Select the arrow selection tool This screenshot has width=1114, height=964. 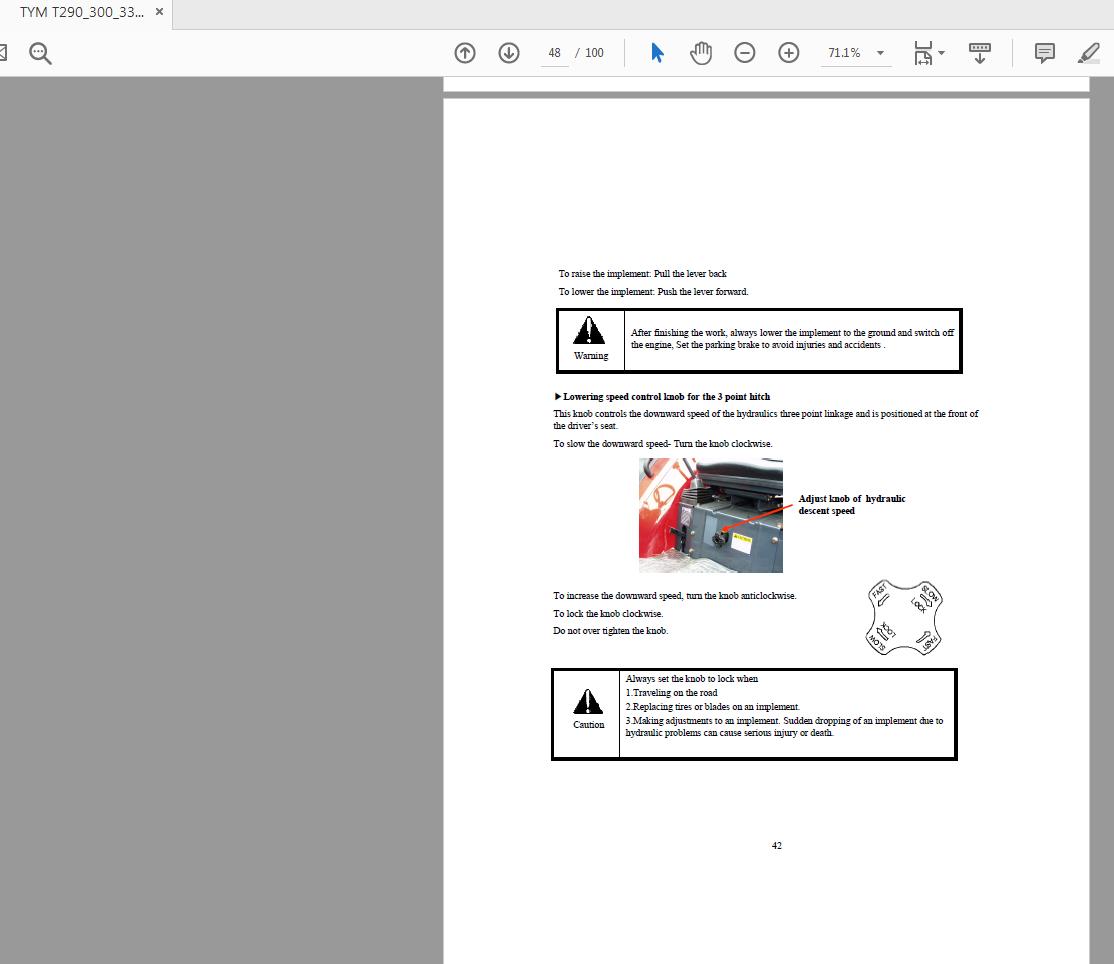point(657,52)
